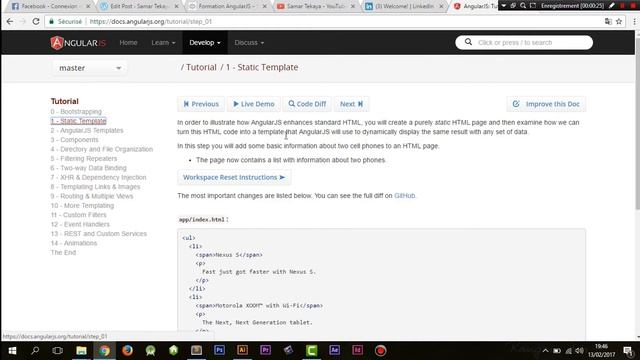Viewport: 640px width, 360px height.
Task: Launch After Effects from the taskbar
Action: pyautogui.click(x=334, y=350)
